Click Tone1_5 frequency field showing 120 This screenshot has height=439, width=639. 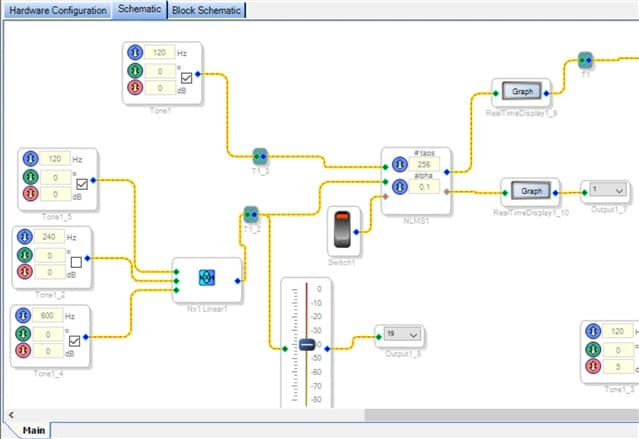coord(55,159)
